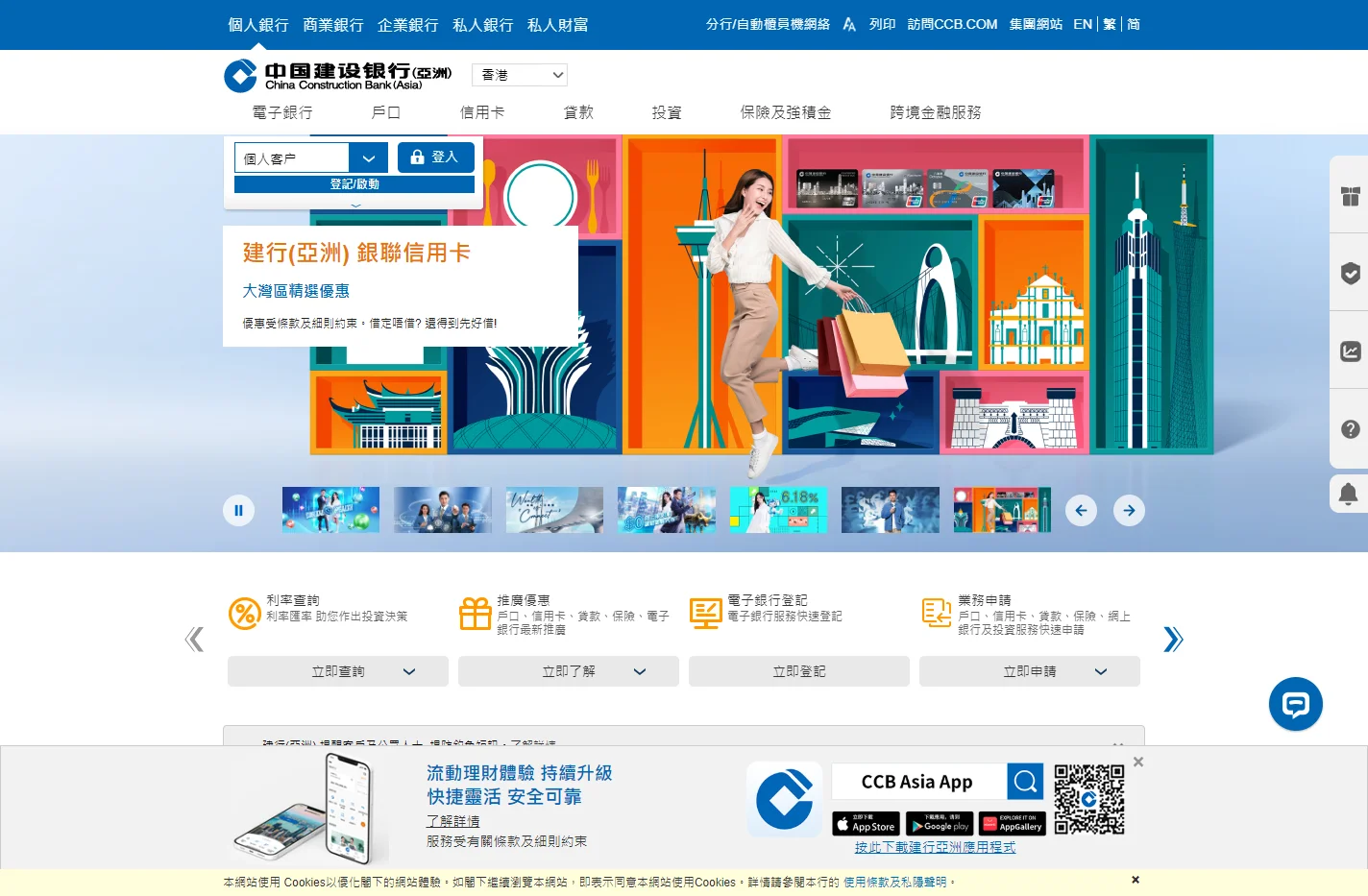Click the app download QR code
This screenshot has width=1368, height=896.
pyautogui.click(x=1089, y=799)
